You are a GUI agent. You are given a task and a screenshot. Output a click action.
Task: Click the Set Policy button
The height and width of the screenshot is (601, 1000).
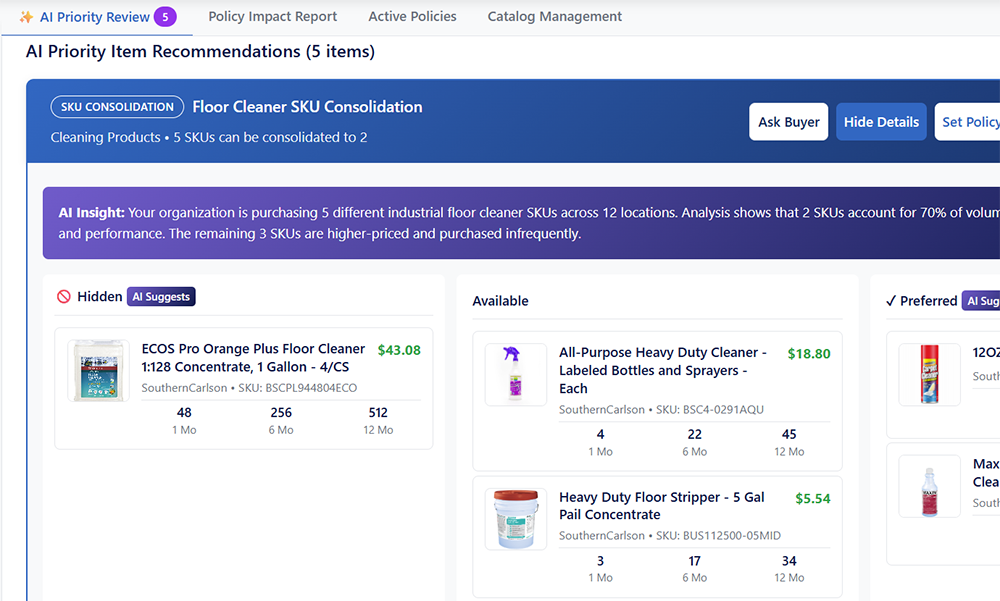969,122
